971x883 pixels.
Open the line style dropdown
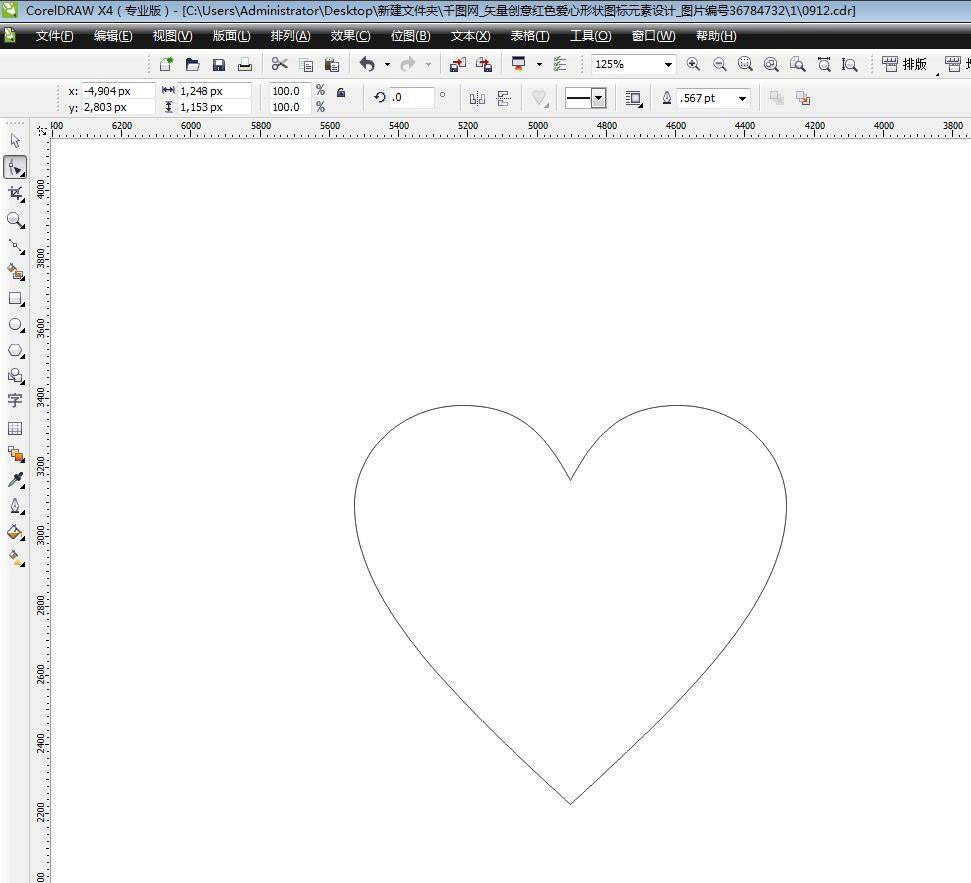click(598, 98)
